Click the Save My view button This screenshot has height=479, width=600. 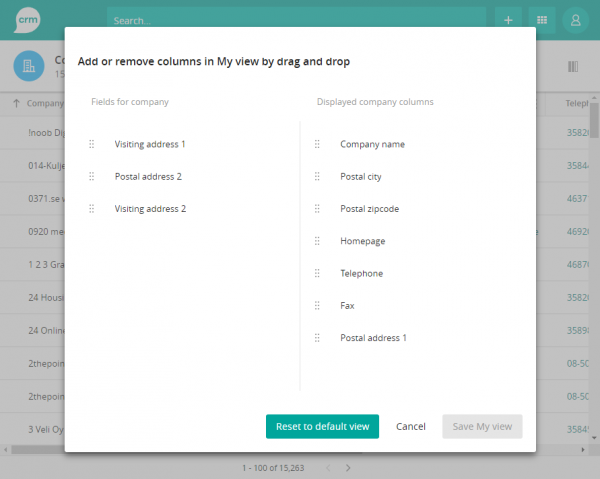click(x=482, y=427)
